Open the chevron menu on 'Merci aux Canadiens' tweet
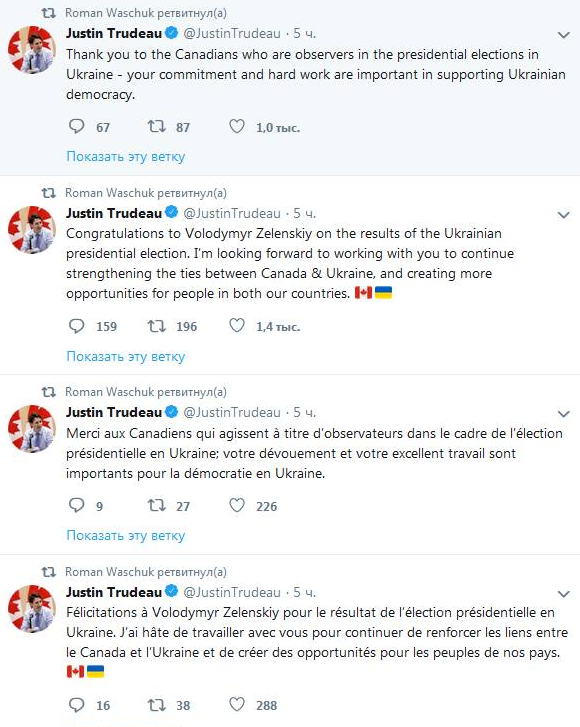Viewport: 580px width, 727px height. [563, 414]
